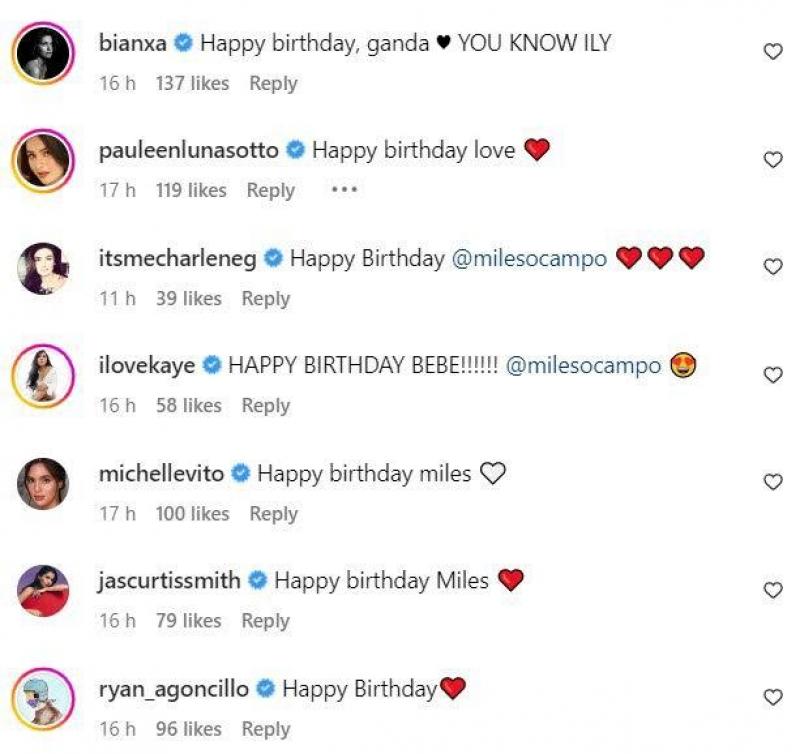Tap the heart beside ryan_agoncillo's comment
800x754 pixels.
(x=772, y=697)
